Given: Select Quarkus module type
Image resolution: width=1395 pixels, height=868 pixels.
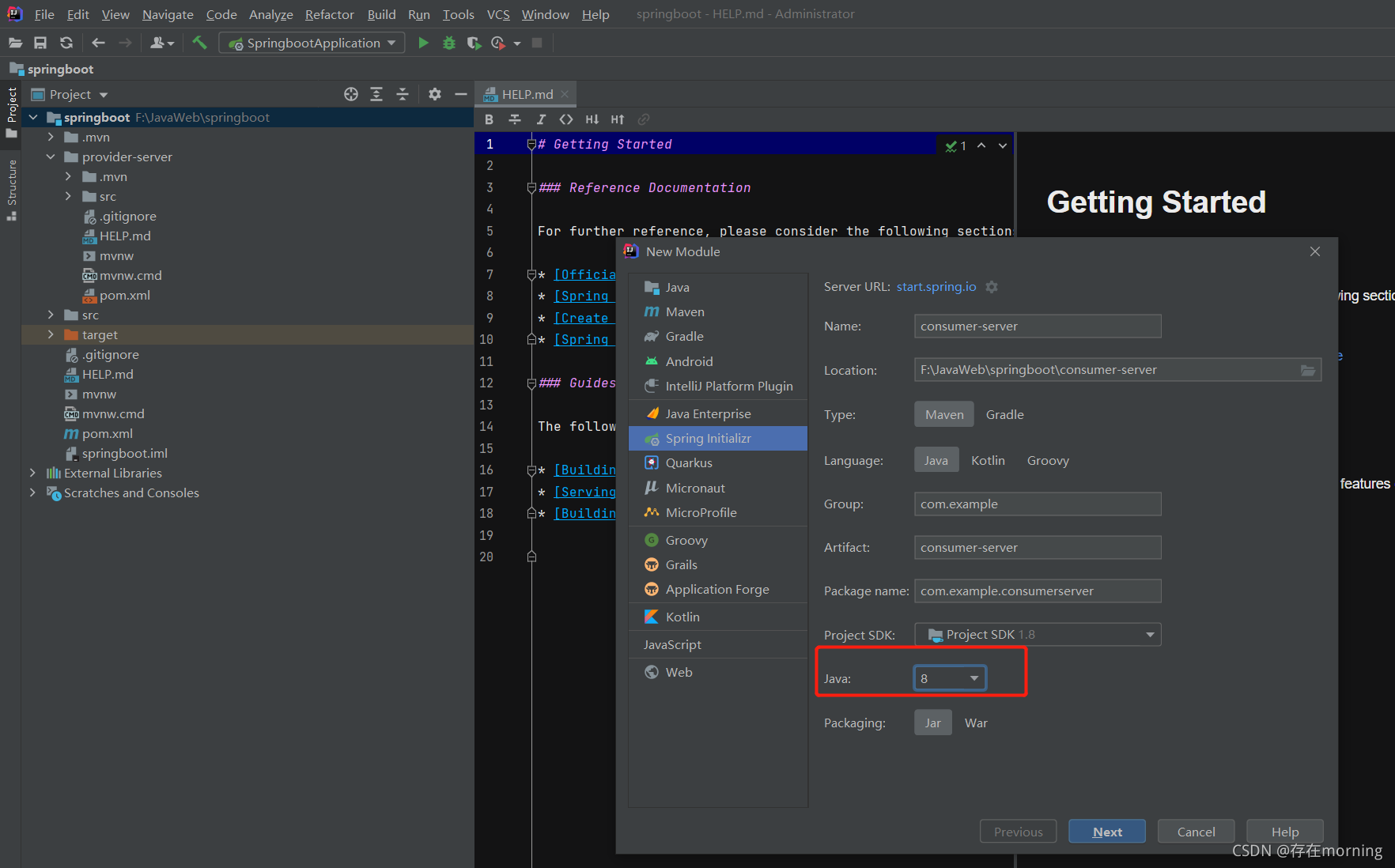Looking at the screenshot, I should (718, 462).
